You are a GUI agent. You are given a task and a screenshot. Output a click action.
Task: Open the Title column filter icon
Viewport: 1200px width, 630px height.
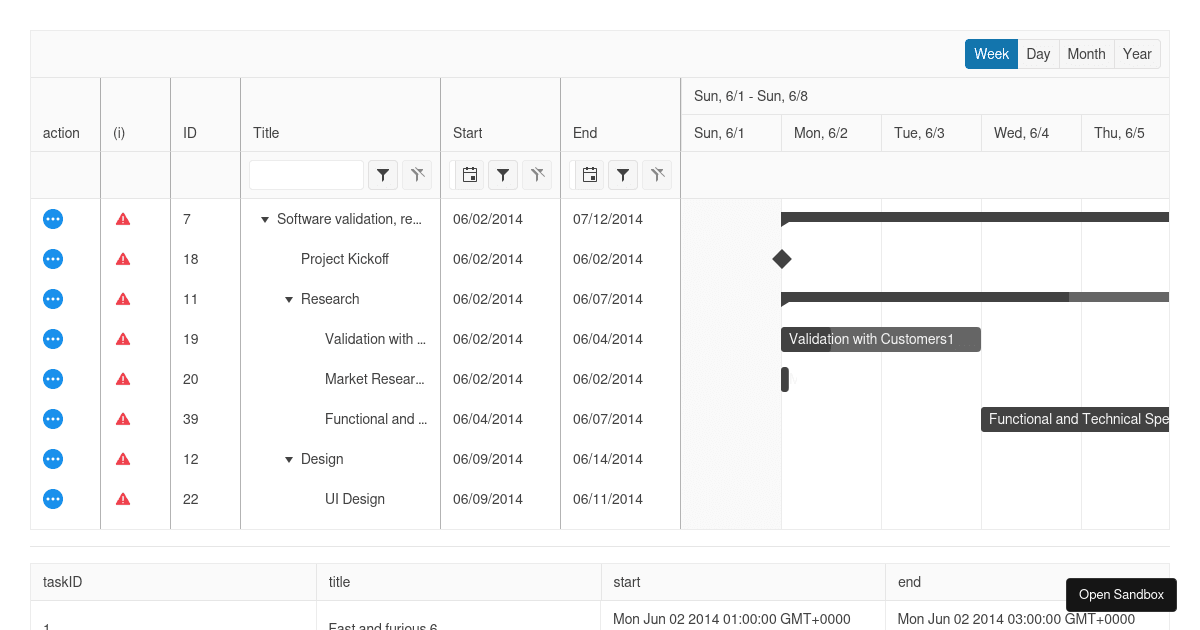383,175
